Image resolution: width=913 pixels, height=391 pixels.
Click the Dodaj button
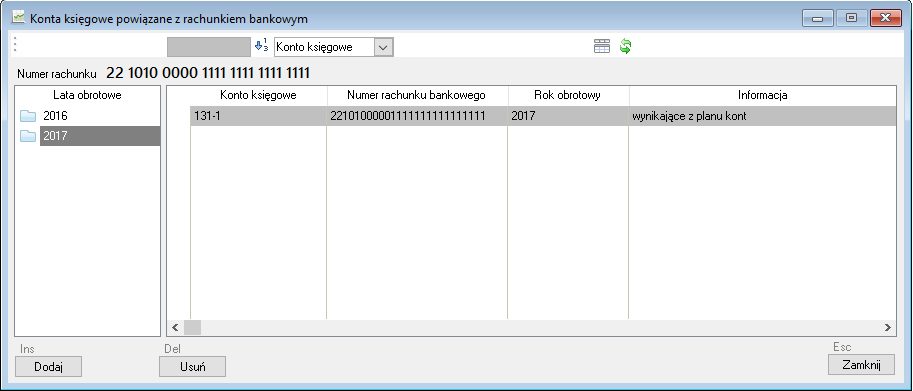tap(48, 367)
